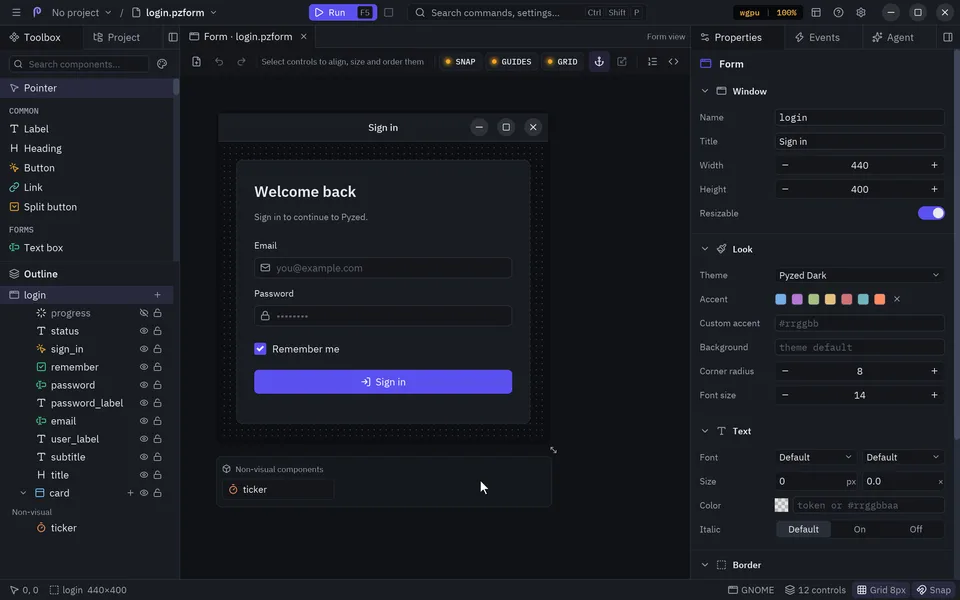Toggle GRID option in form toolbar
This screenshot has width=960, height=600.
tap(561, 61)
